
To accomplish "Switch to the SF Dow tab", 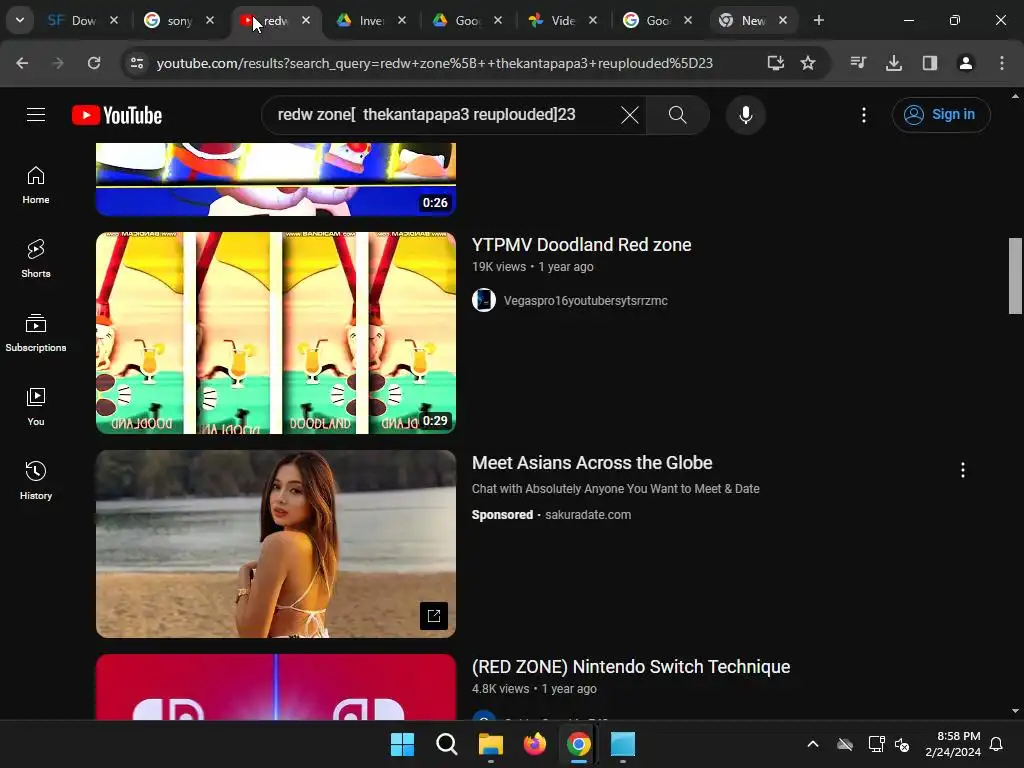I will pyautogui.click(x=72, y=21).
